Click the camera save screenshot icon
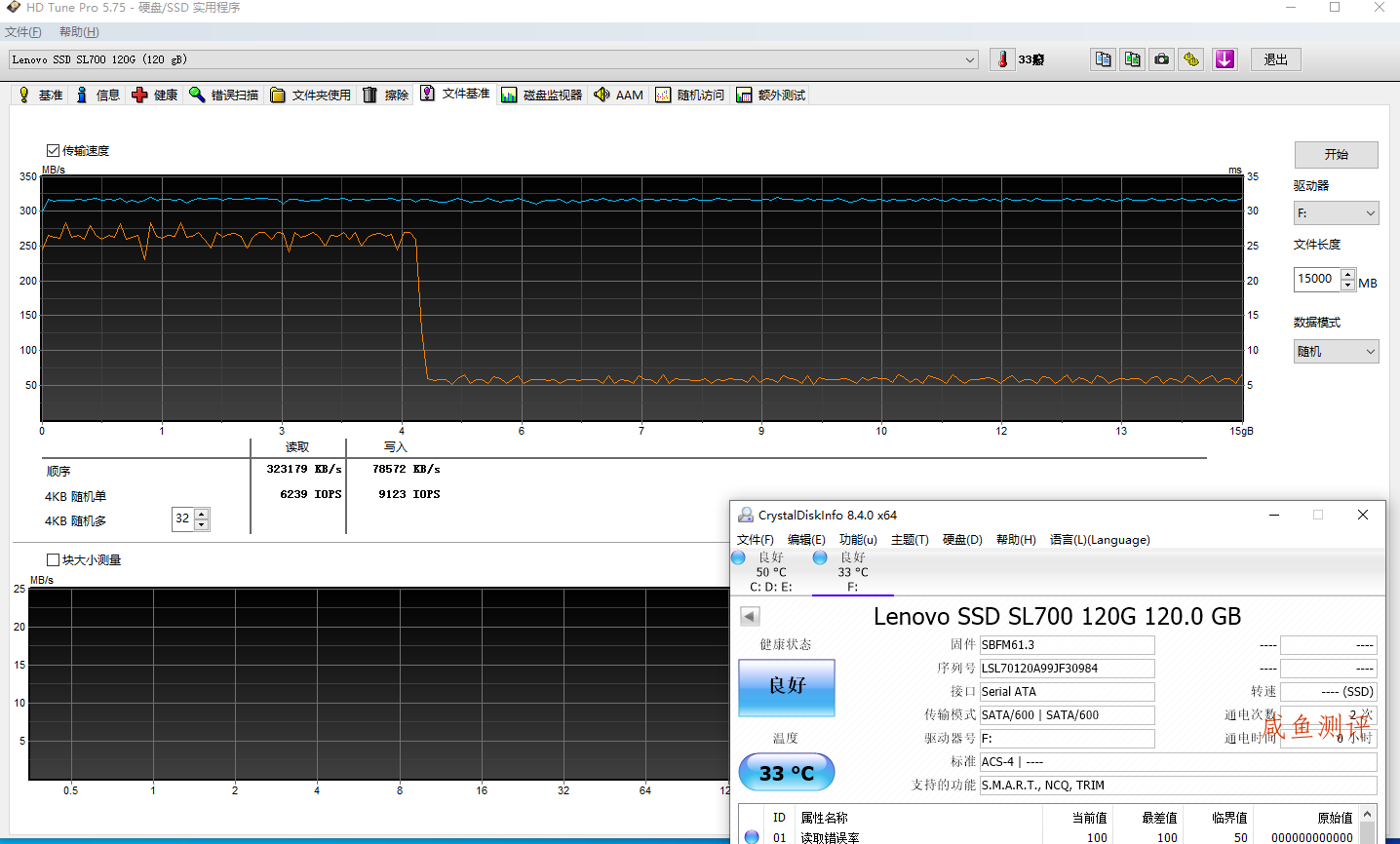Screen dimensions: 1400x844 click(1161, 59)
